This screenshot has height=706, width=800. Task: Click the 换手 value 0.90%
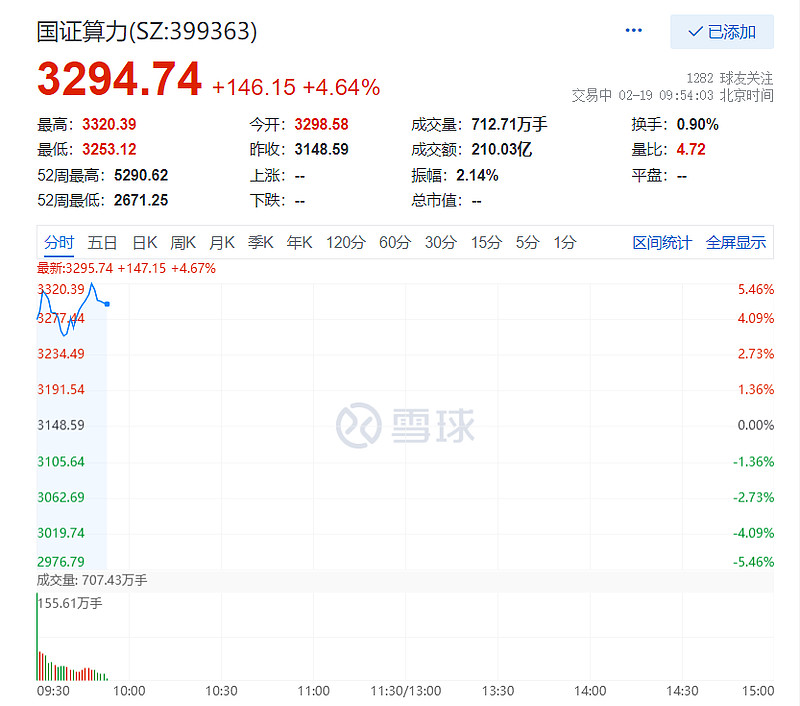pos(697,124)
